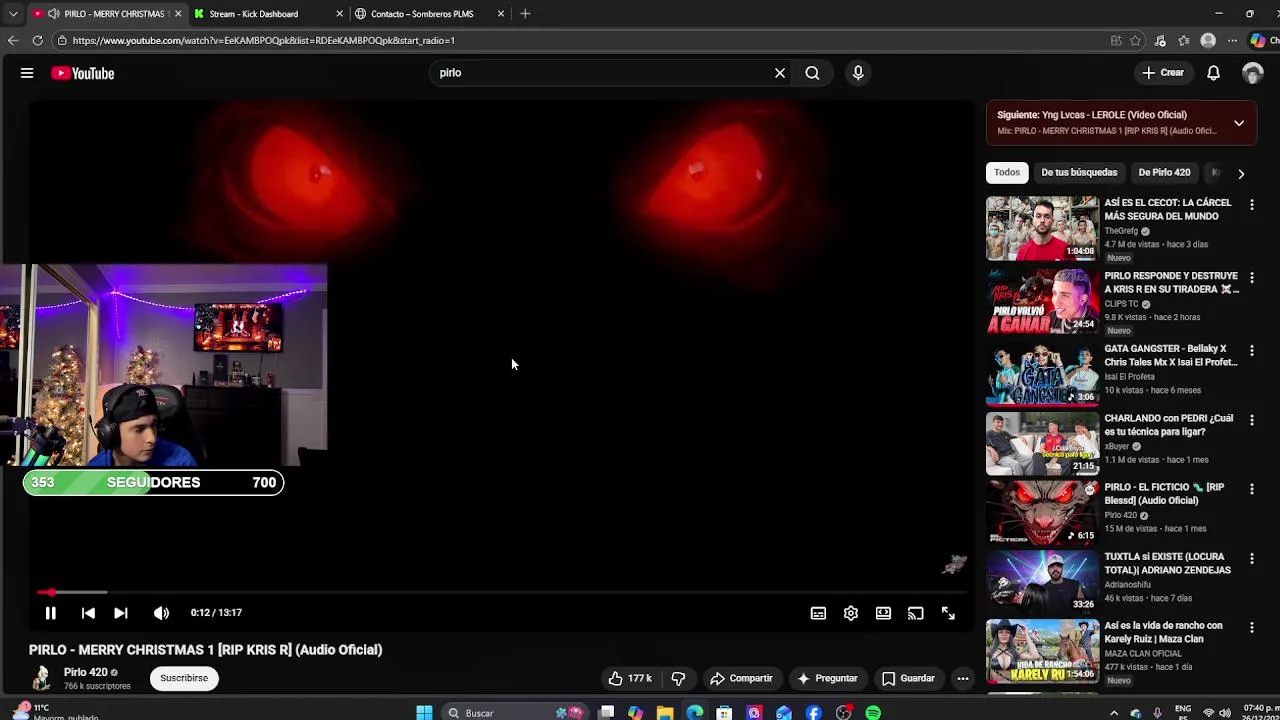Screen dimensions: 1280x720
Task: Close the PIRLO - MERRY CHRISTMAS tab
Action: [178, 14]
